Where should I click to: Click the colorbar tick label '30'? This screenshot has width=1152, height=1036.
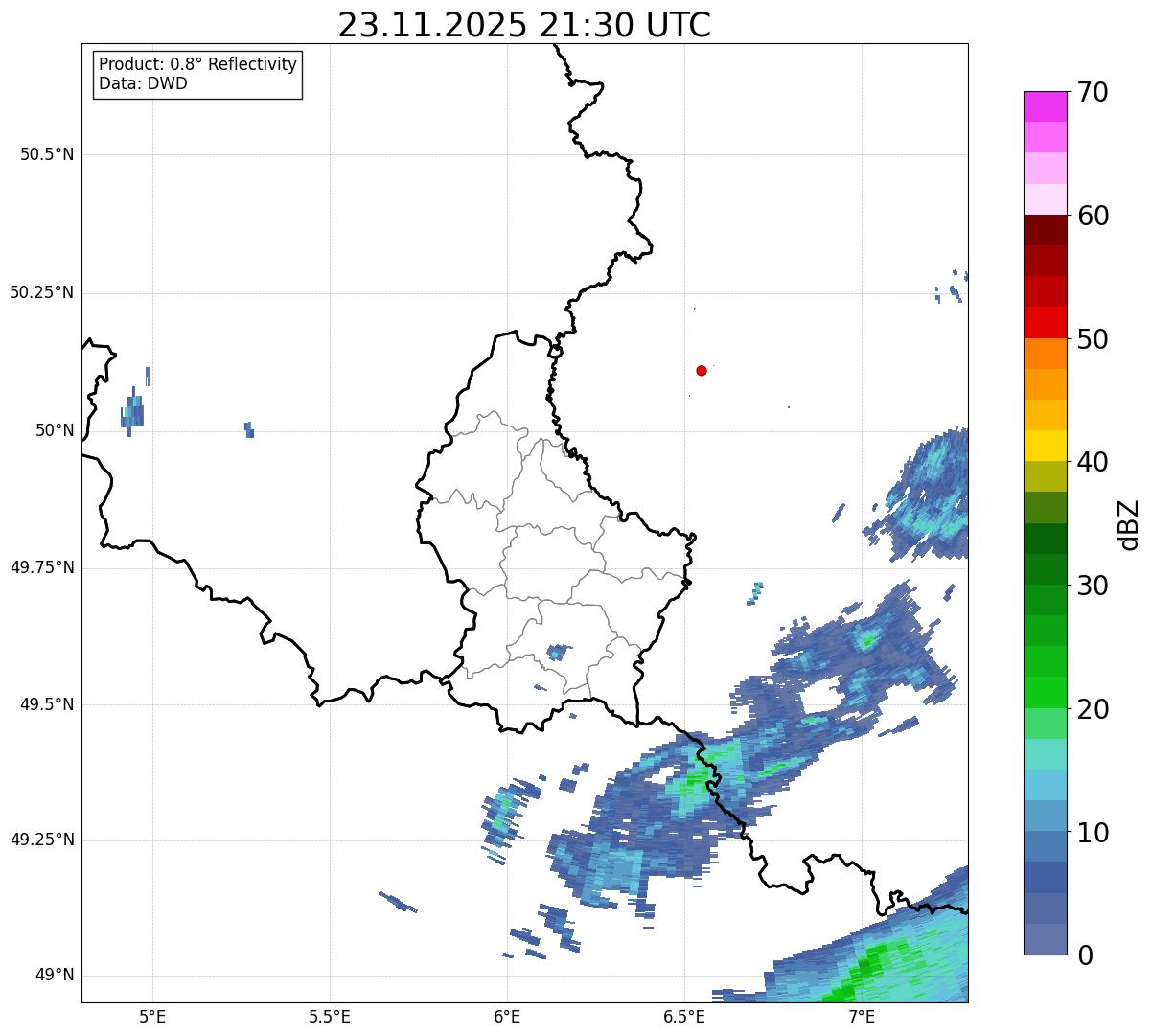(x=1093, y=586)
